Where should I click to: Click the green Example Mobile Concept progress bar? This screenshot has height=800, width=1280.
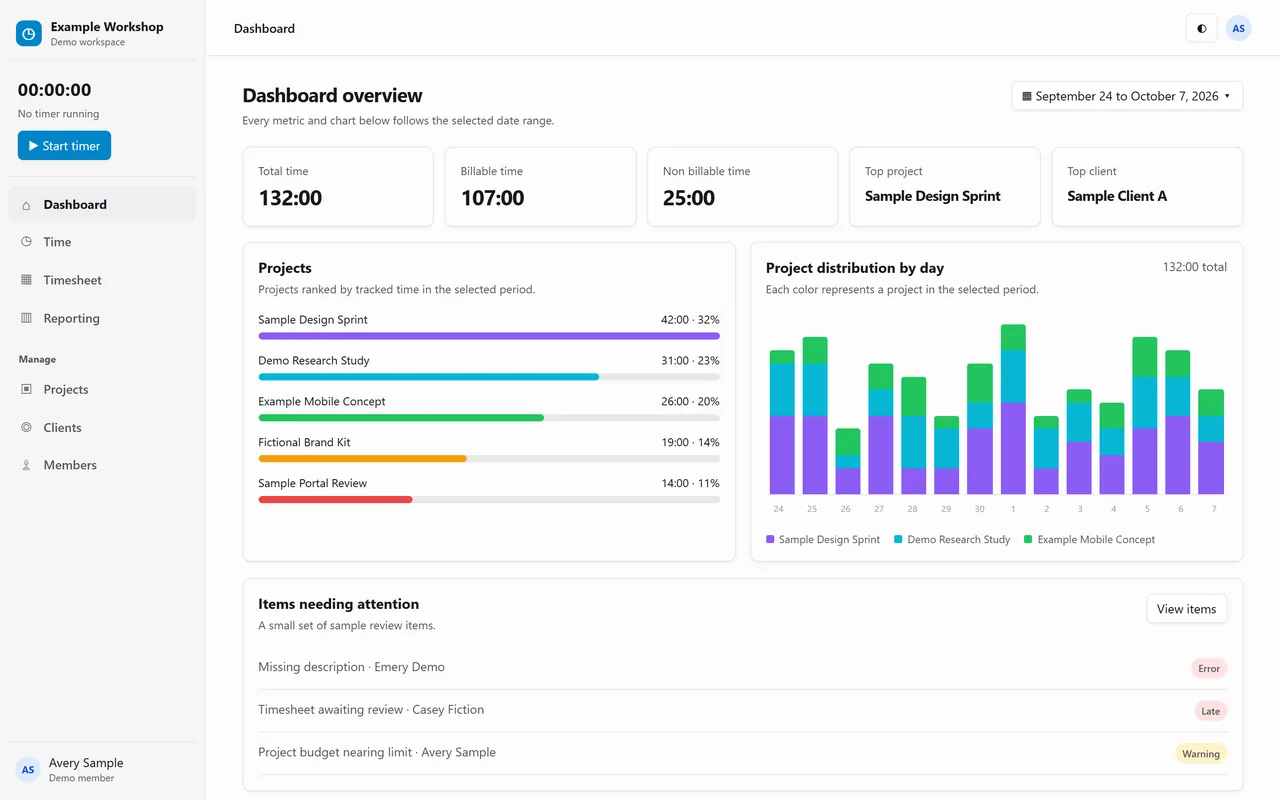click(401, 418)
